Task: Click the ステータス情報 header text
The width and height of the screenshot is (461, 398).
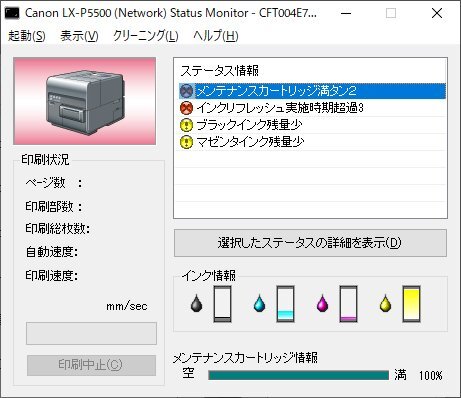Action: tap(219, 71)
